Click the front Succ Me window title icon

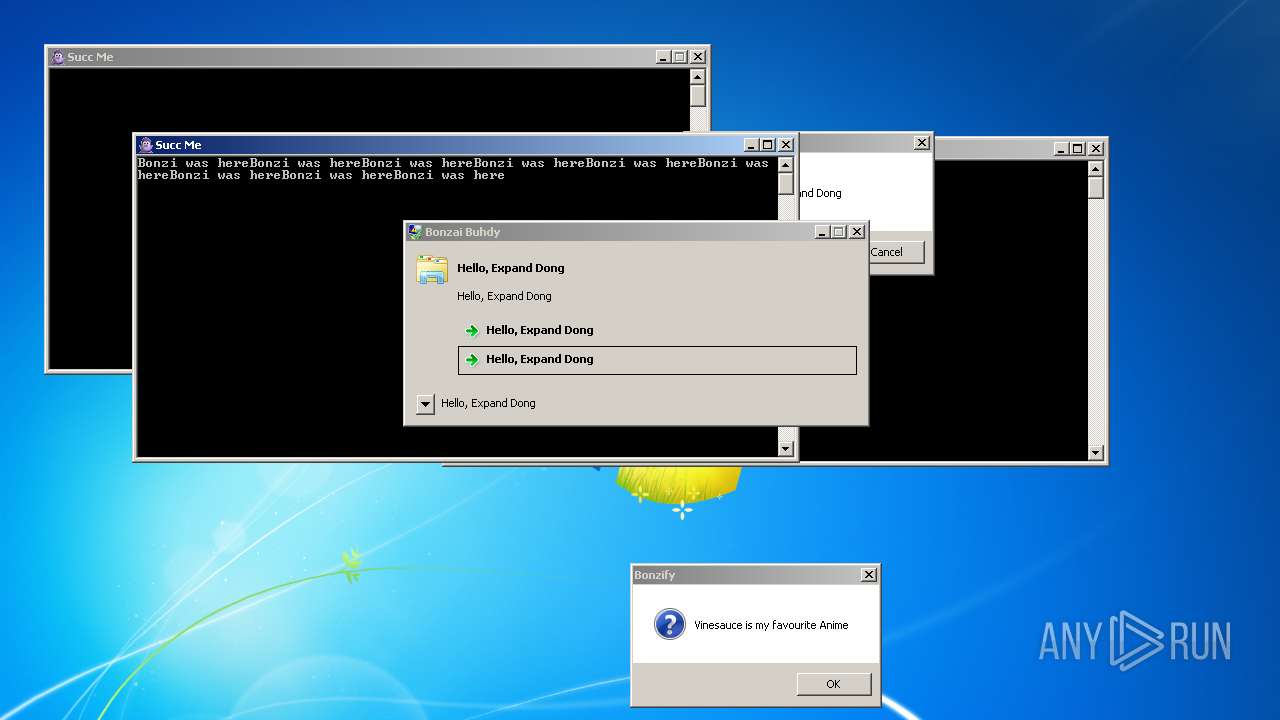(x=145, y=145)
